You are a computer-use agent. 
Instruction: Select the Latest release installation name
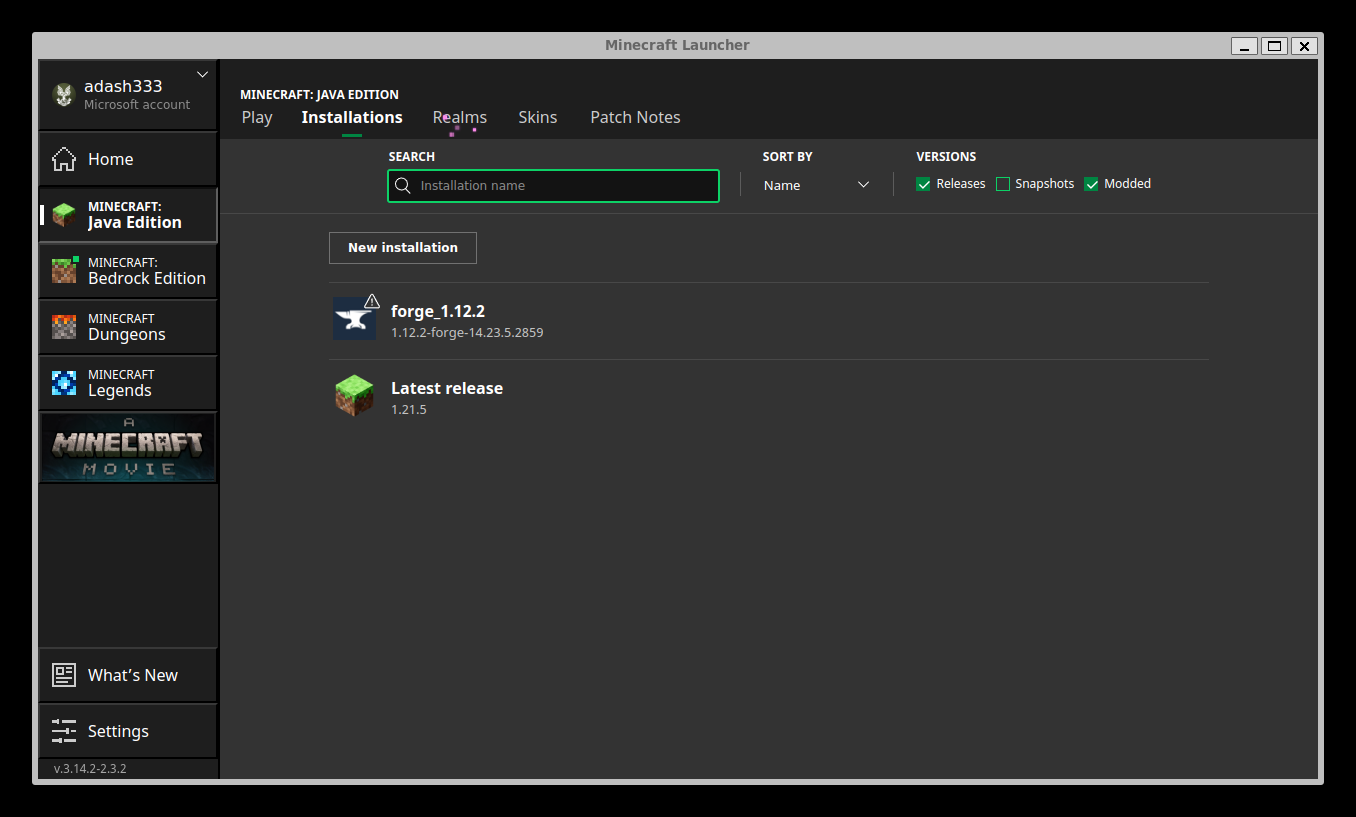pyautogui.click(x=447, y=388)
